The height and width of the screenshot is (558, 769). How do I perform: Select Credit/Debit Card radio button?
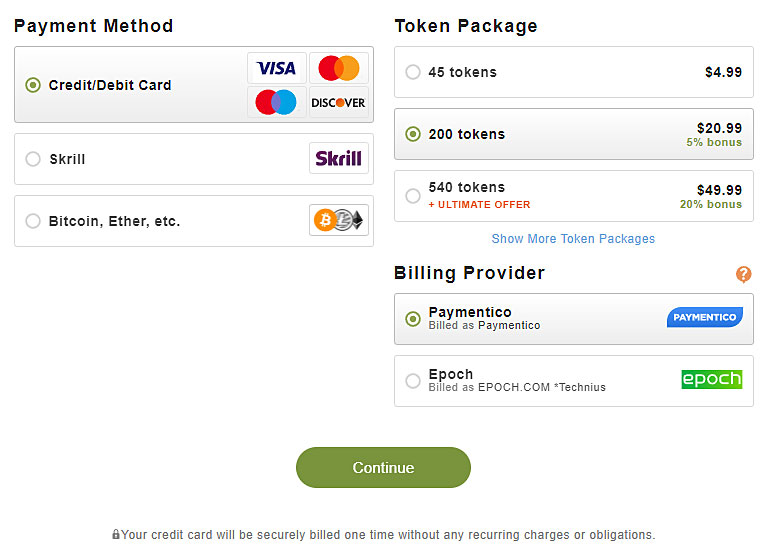coord(33,85)
